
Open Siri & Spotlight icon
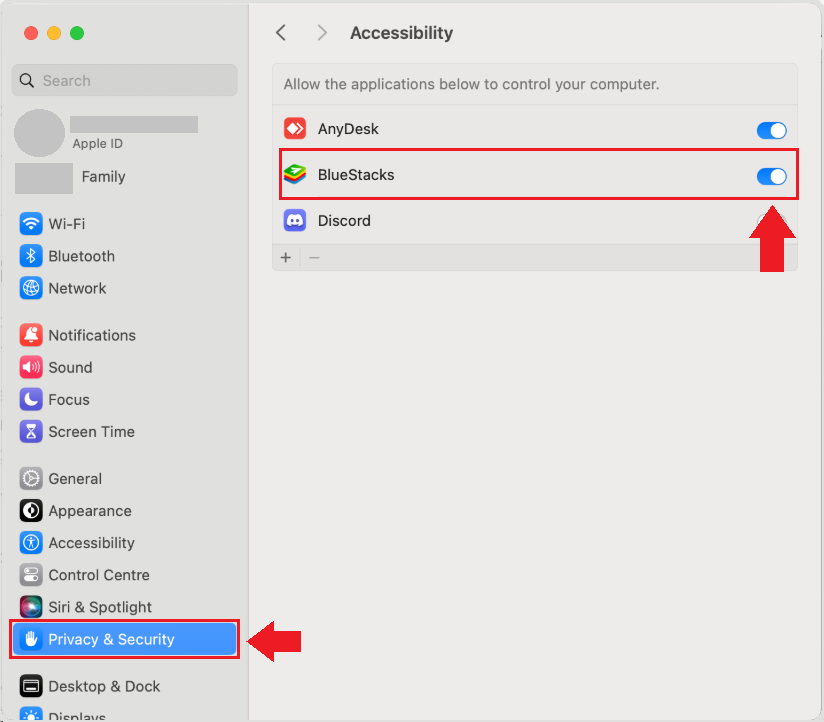[31, 607]
